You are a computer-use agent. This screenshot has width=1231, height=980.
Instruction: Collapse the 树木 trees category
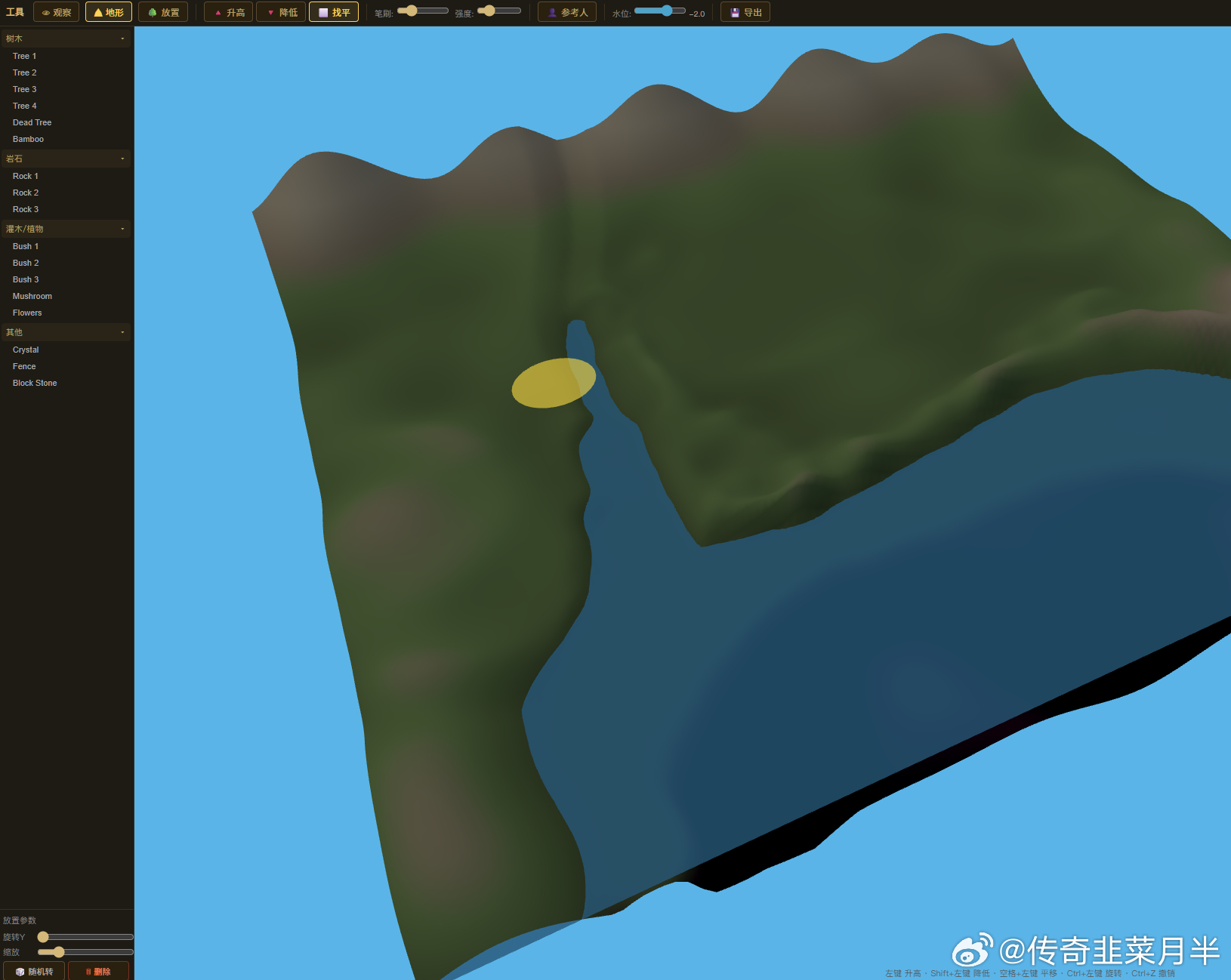[x=66, y=39]
